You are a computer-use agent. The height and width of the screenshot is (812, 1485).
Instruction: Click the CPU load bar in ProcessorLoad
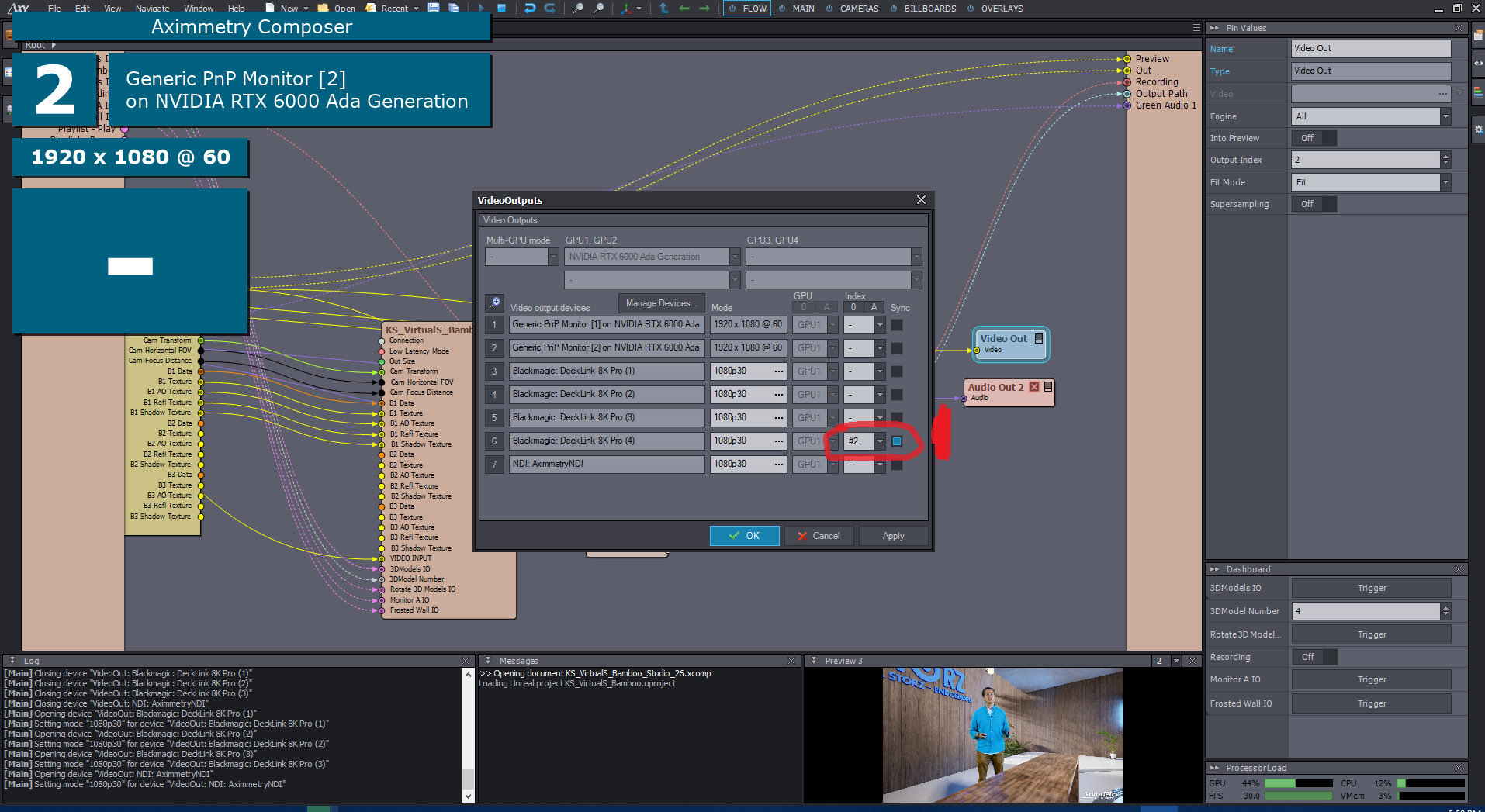(1431, 783)
